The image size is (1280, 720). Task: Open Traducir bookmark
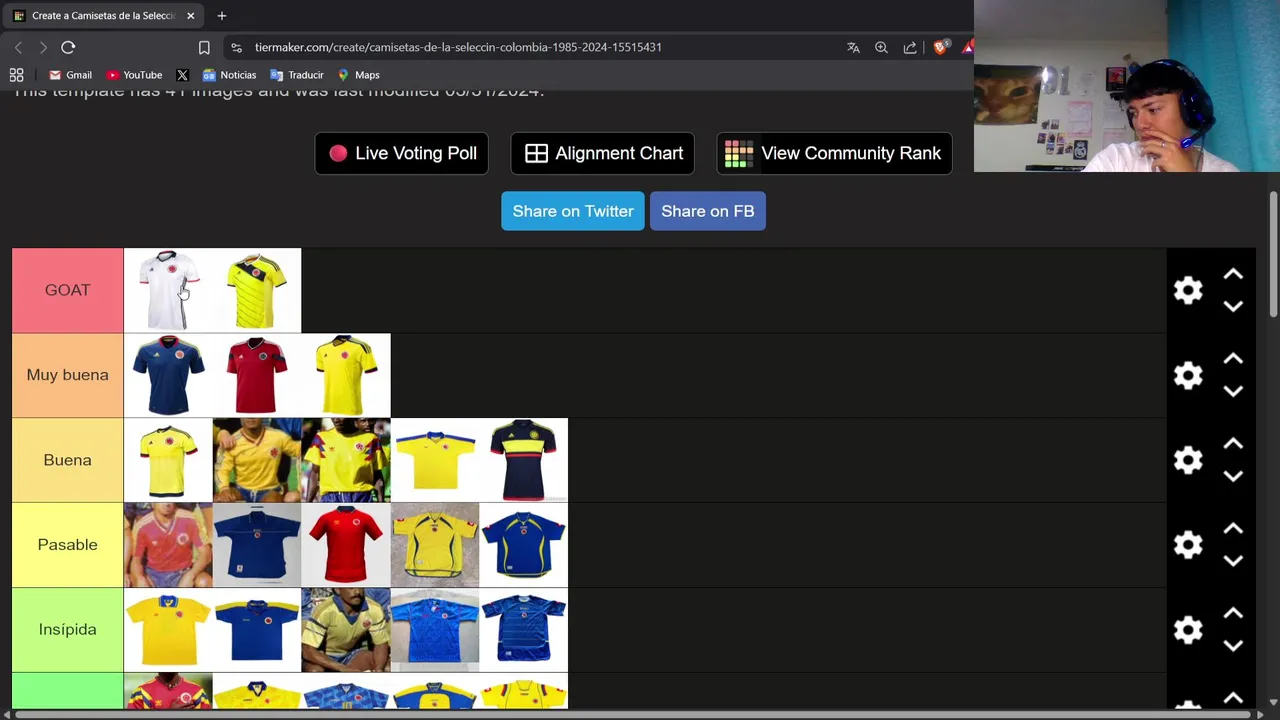297,75
